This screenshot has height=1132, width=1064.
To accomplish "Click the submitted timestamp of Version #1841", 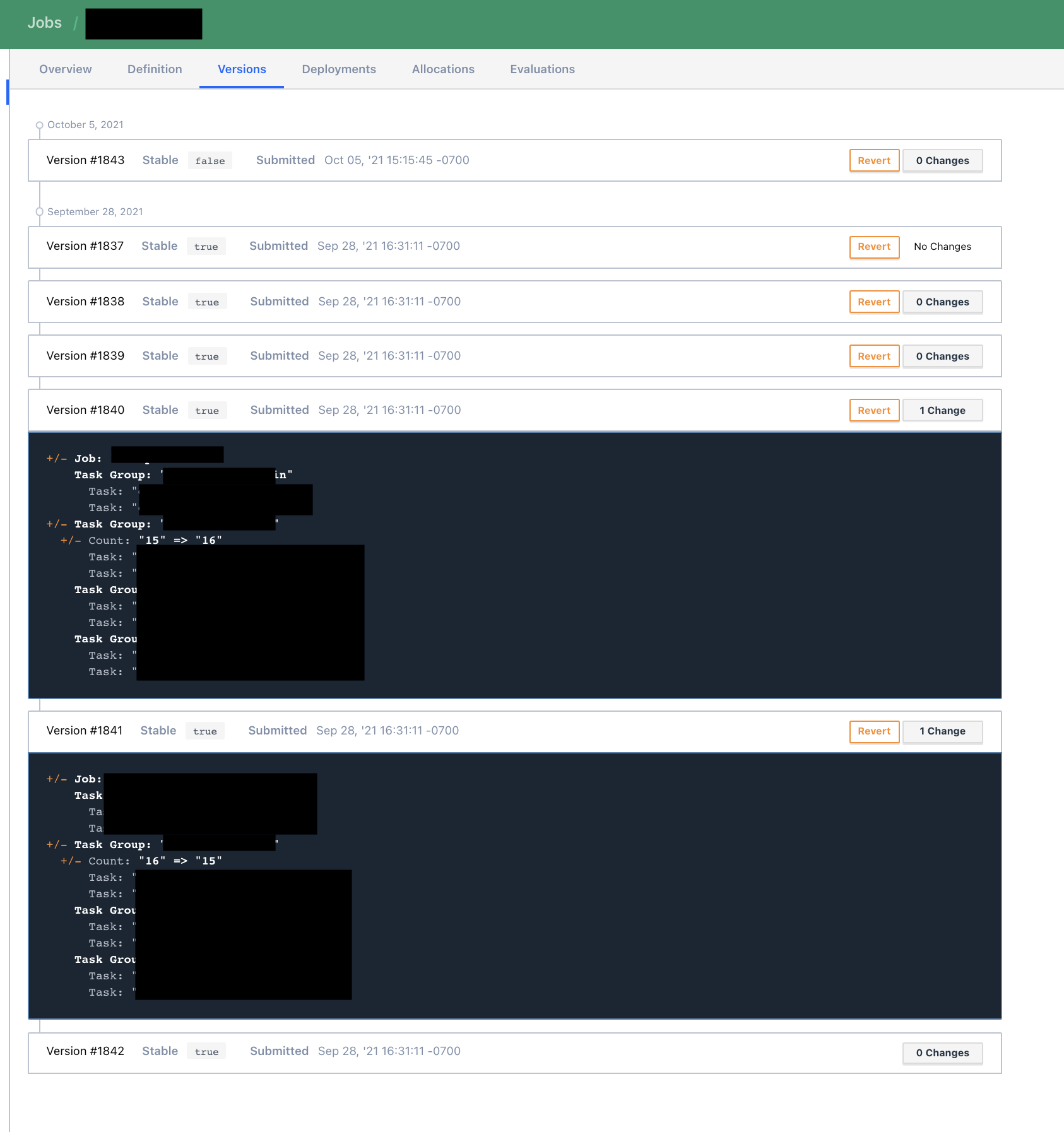I will coord(387,731).
